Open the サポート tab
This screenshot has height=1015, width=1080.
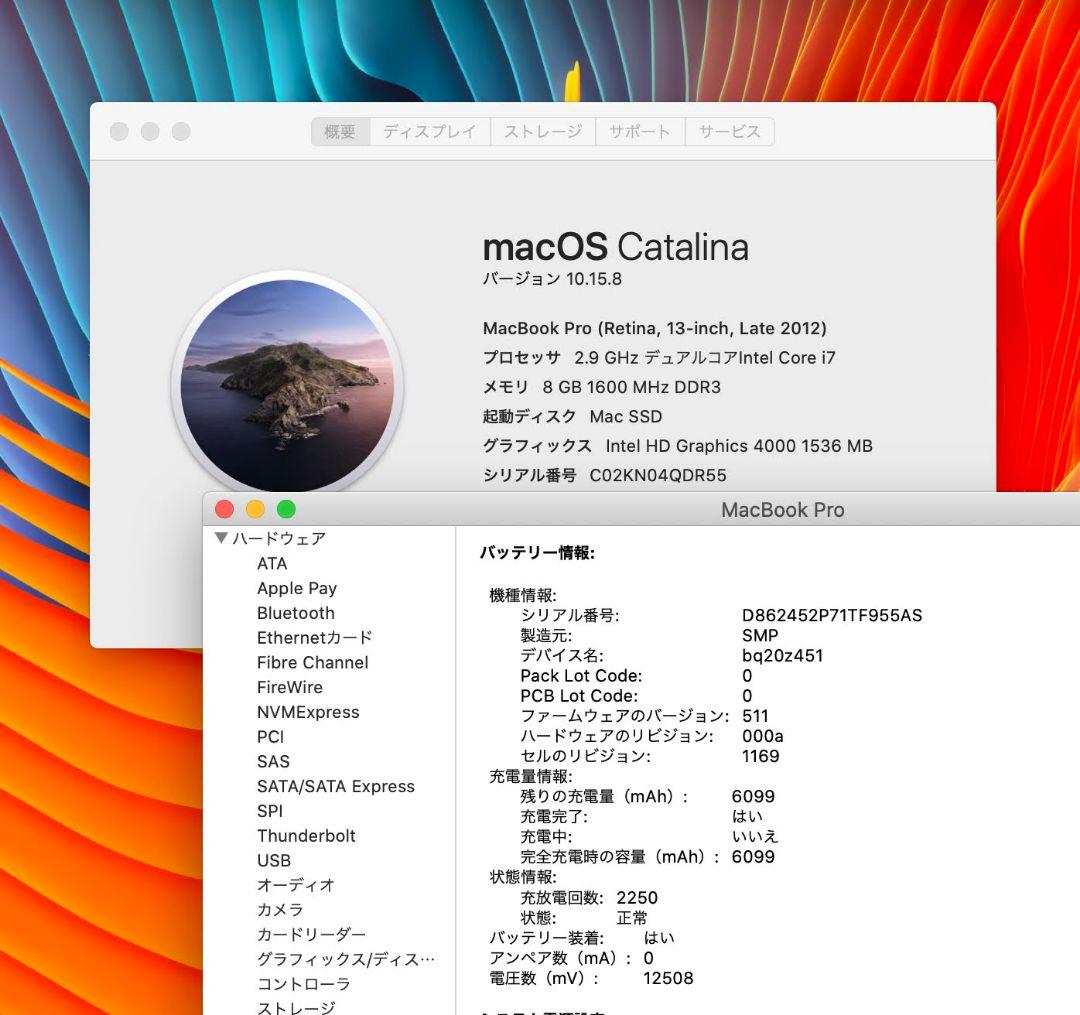[640, 132]
